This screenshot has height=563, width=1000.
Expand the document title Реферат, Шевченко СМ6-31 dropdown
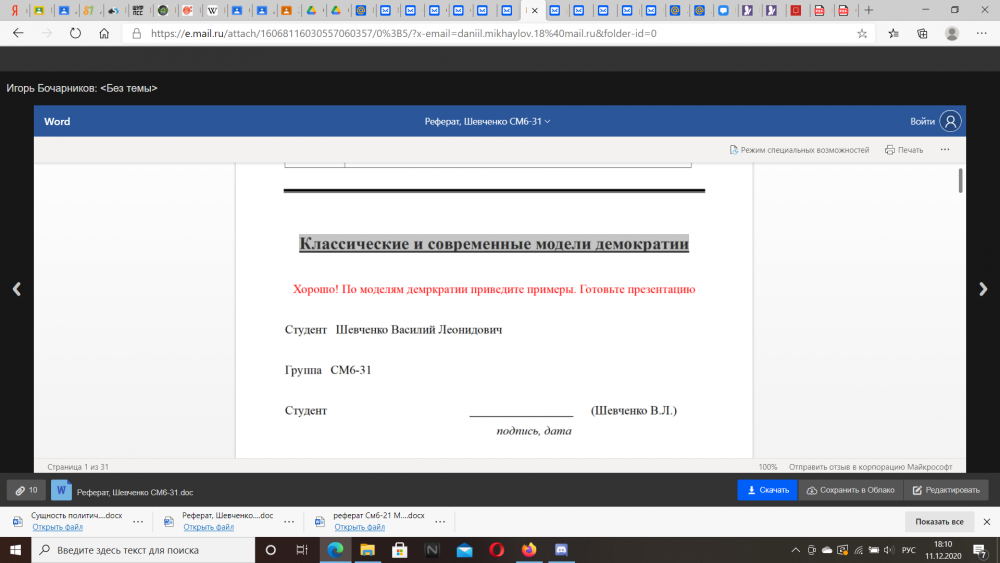[x=487, y=121]
